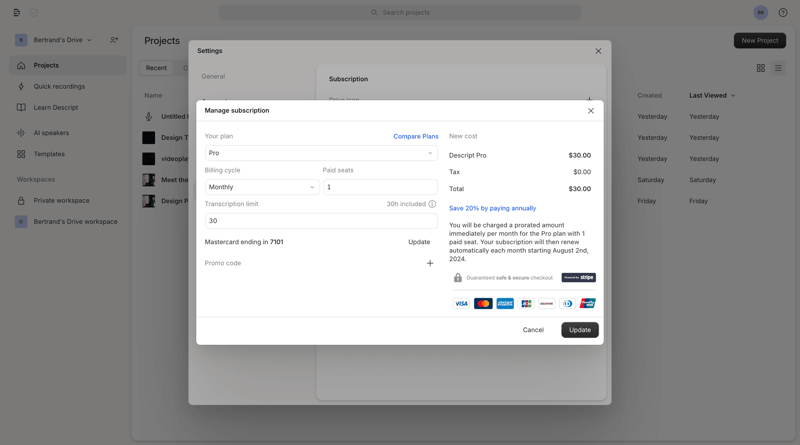800x445 pixels.
Task: Open Templates in the sidebar
Action: point(49,154)
